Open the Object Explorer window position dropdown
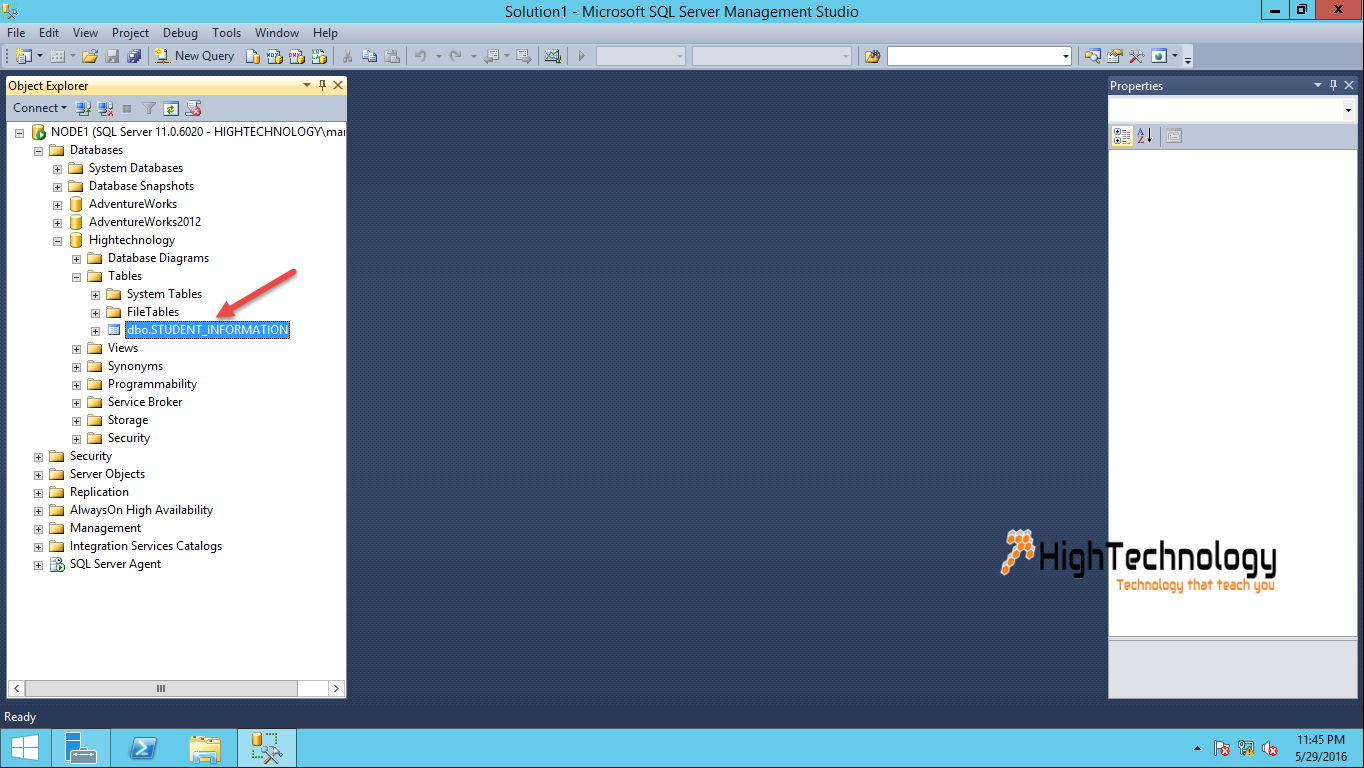This screenshot has width=1364, height=768. [307, 86]
